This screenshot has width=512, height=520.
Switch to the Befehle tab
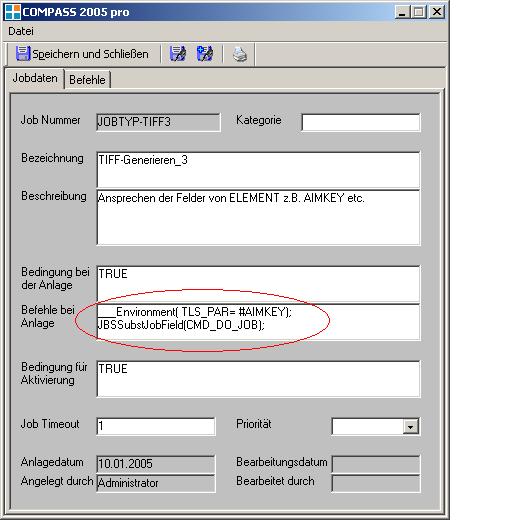(x=87, y=80)
